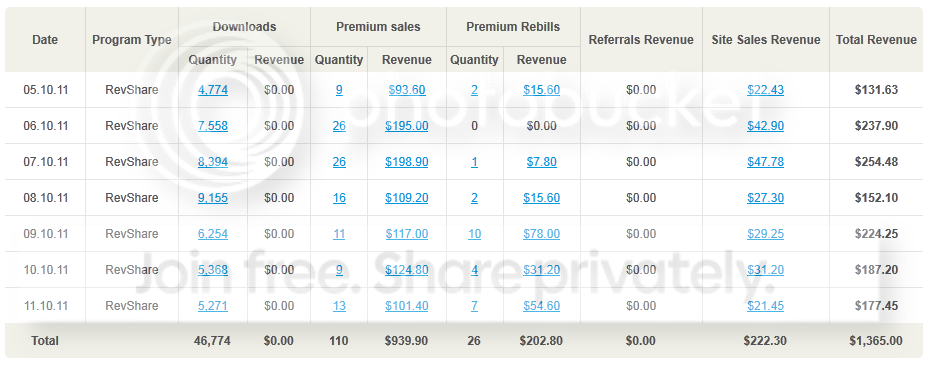Open premium rebills quantity 10 link
This screenshot has height=367, width=930.
(x=474, y=234)
